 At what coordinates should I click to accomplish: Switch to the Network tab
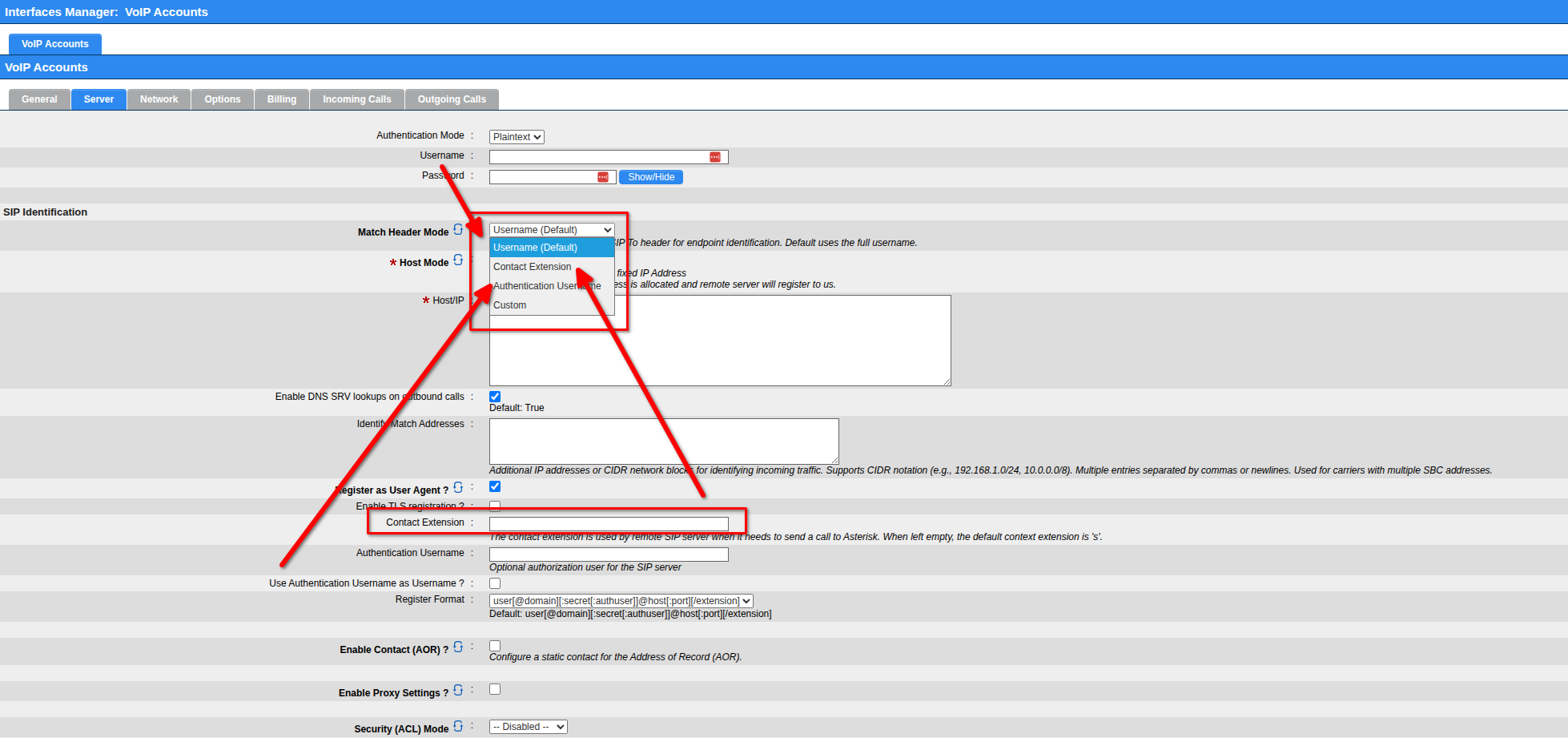click(x=159, y=99)
